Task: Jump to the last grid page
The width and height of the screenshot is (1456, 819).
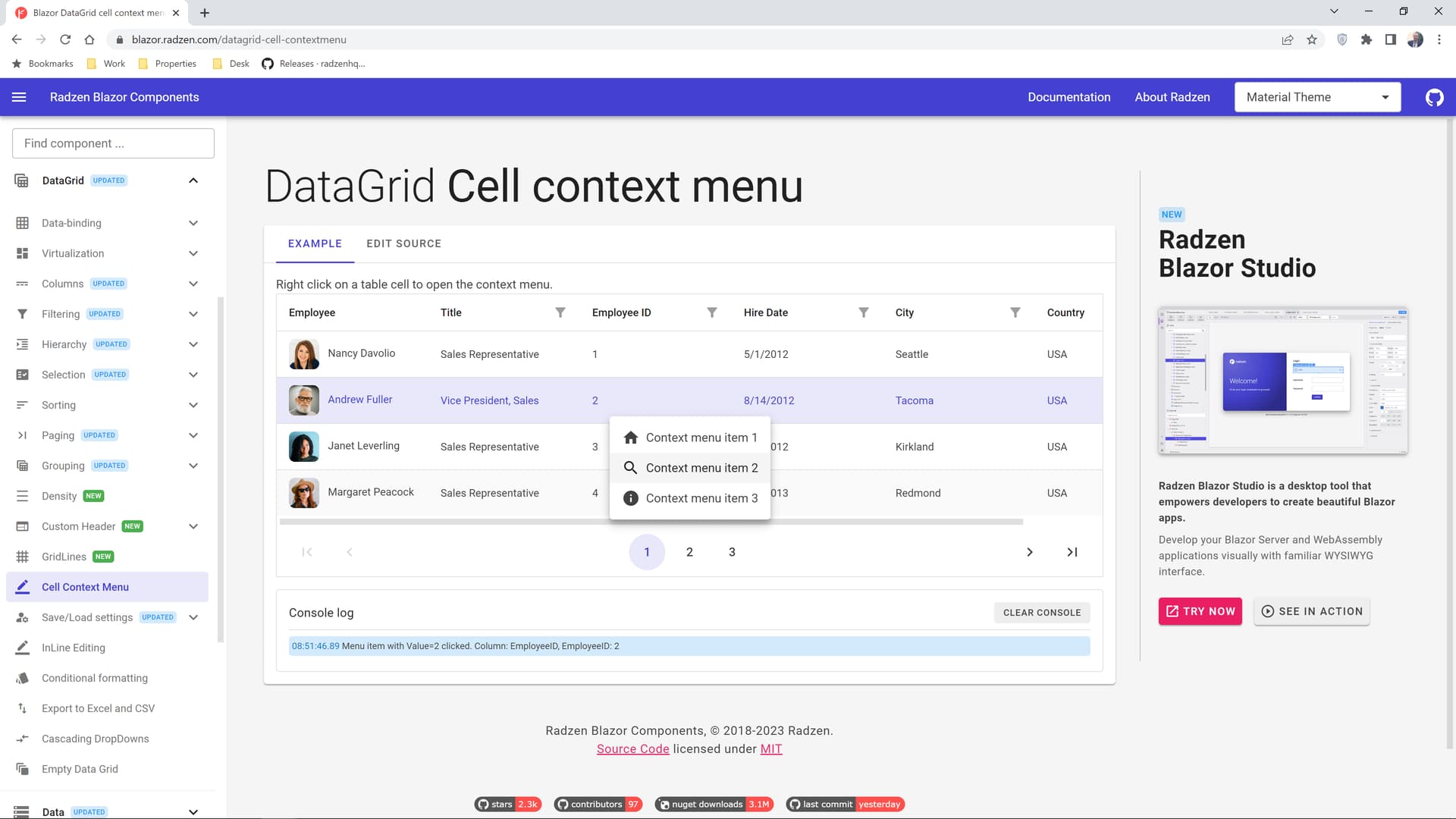Action: click(x=1072, y=552)
